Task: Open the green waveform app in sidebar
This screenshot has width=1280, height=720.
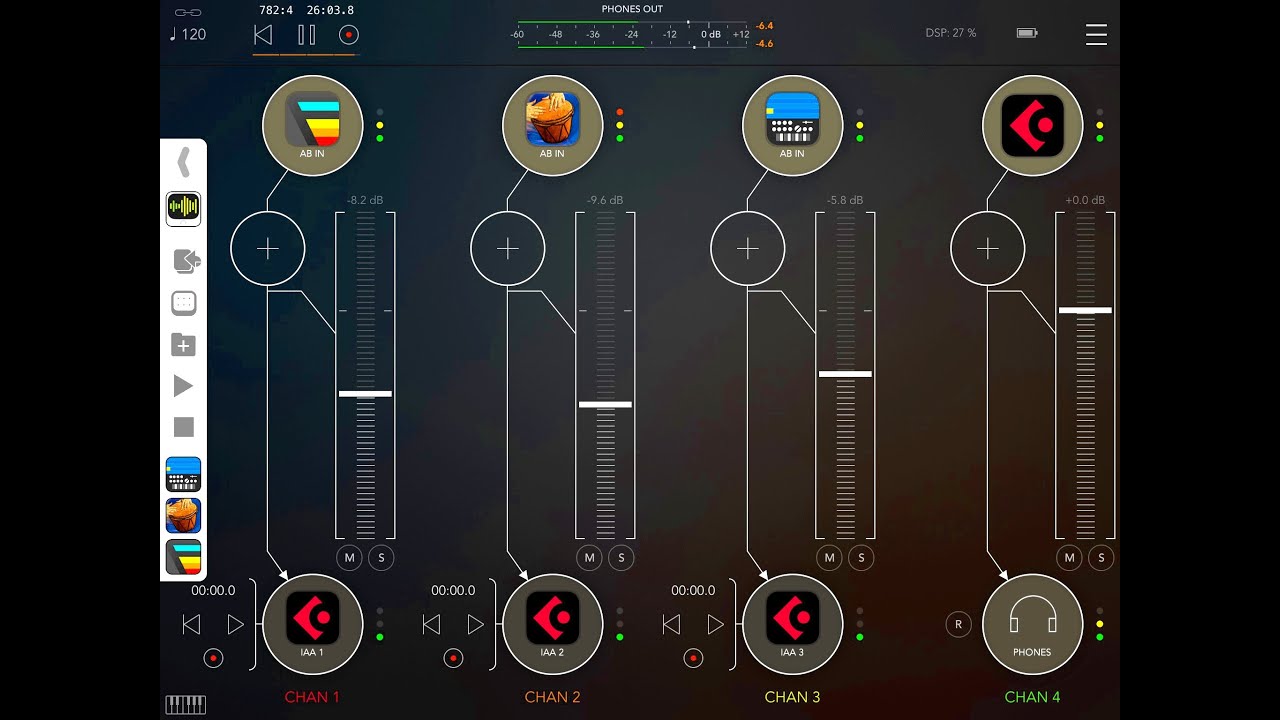Action: 183,208
